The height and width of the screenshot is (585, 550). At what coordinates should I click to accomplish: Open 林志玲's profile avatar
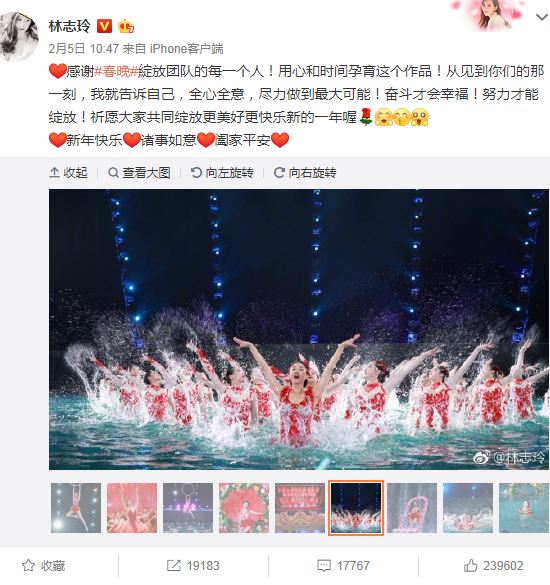point(19,37)
